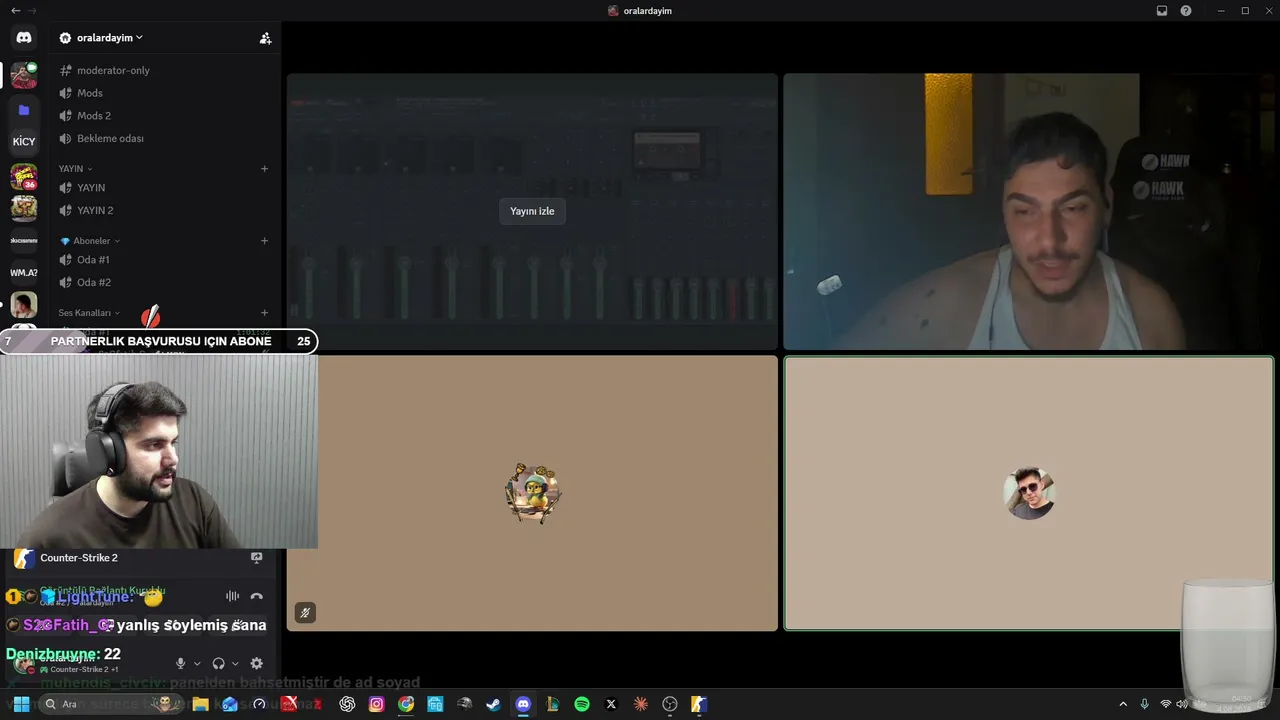This screenshot has height=720, width=1280.
Task: Open Instagram from the taskbar
Action: tap(376, 704)
